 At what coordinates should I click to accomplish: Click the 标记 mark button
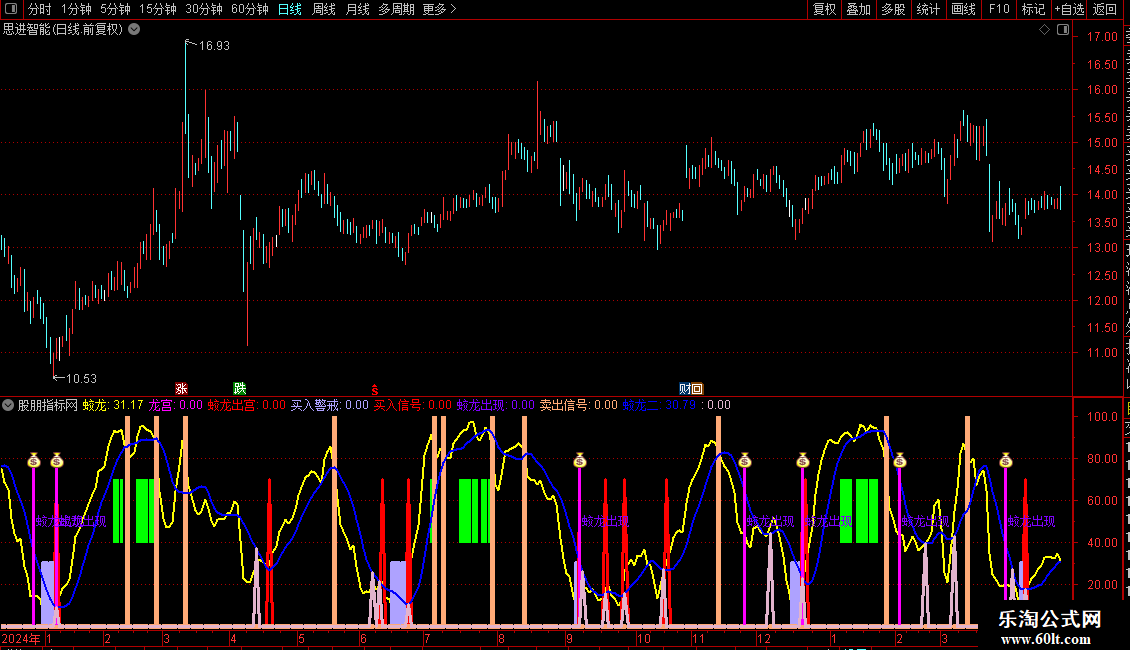tap(1033, 9)
